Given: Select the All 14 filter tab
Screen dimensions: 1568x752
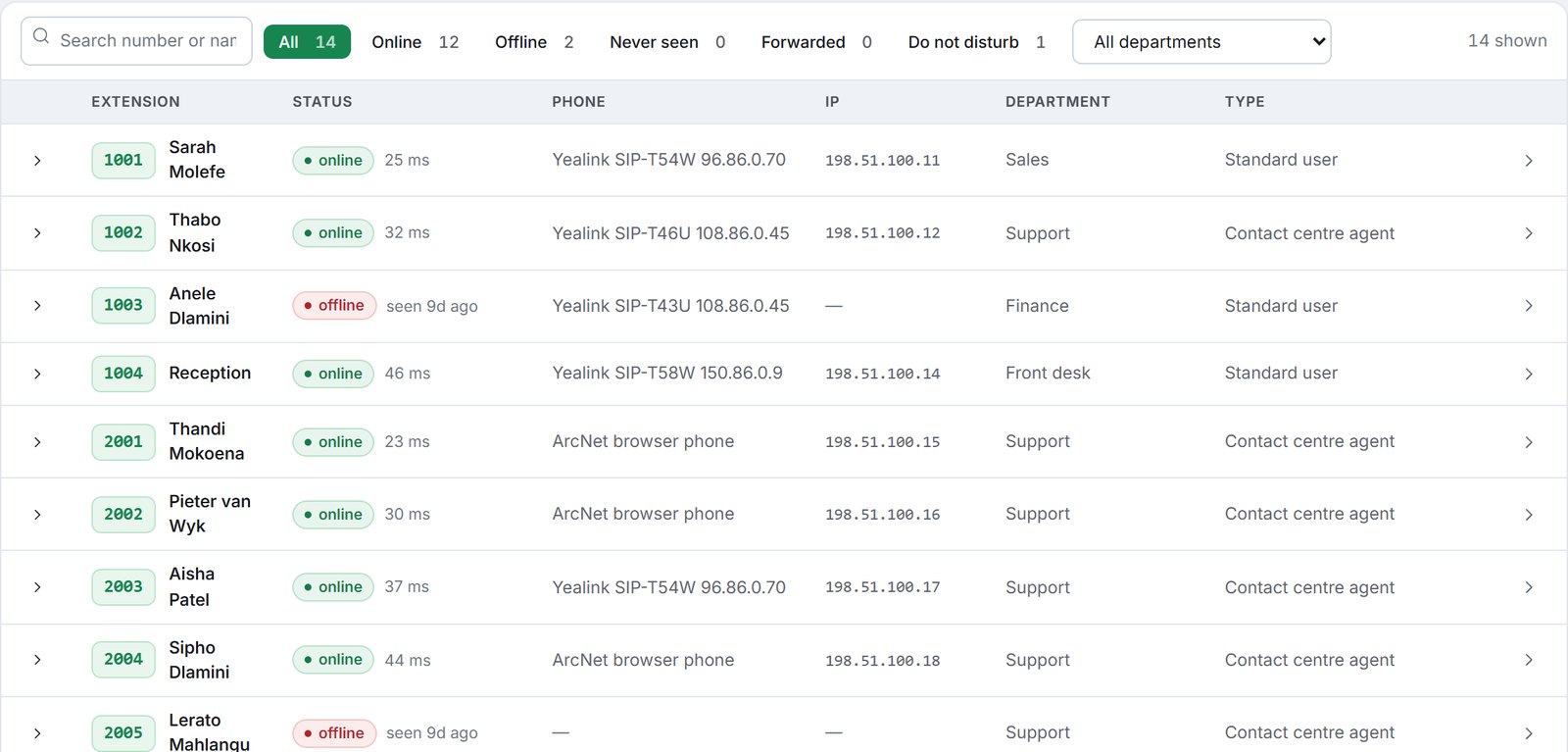Looking at the screenshot, I should point(307,41).
